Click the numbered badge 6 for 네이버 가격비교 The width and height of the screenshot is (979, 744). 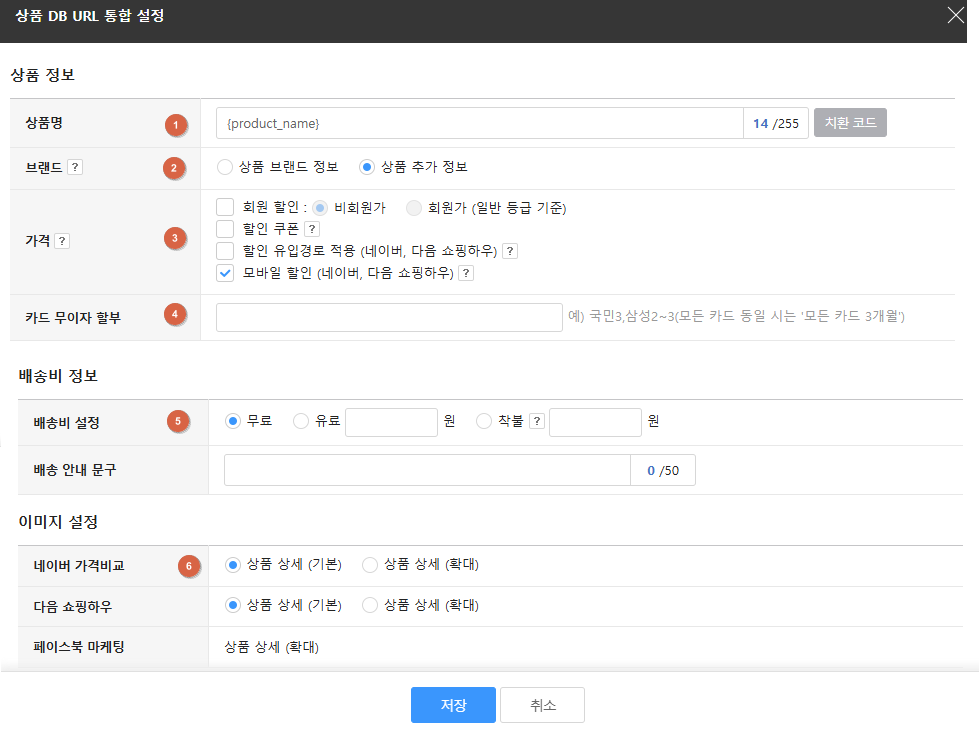(x=189, y=566)
